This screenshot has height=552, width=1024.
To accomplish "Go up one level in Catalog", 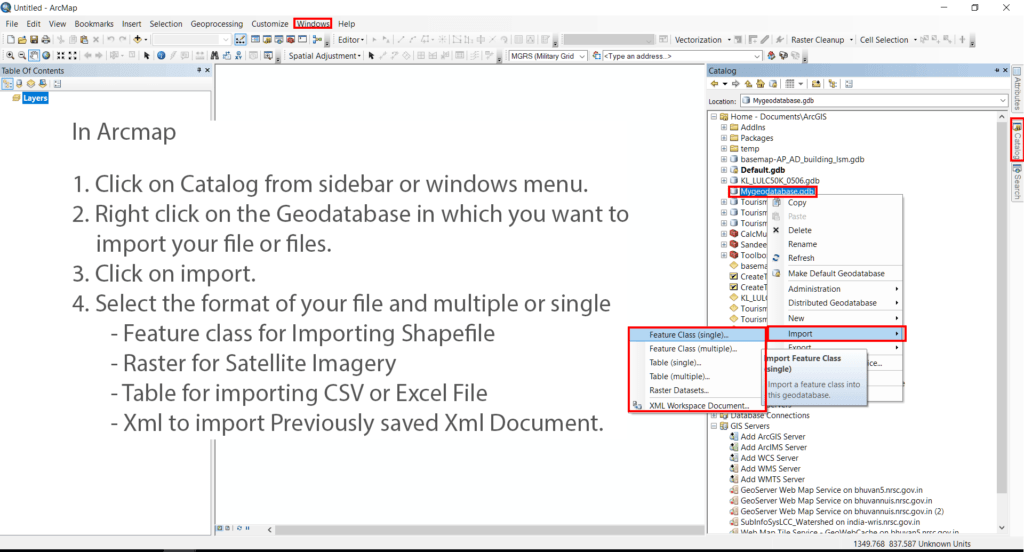I will tap(748, 84).
